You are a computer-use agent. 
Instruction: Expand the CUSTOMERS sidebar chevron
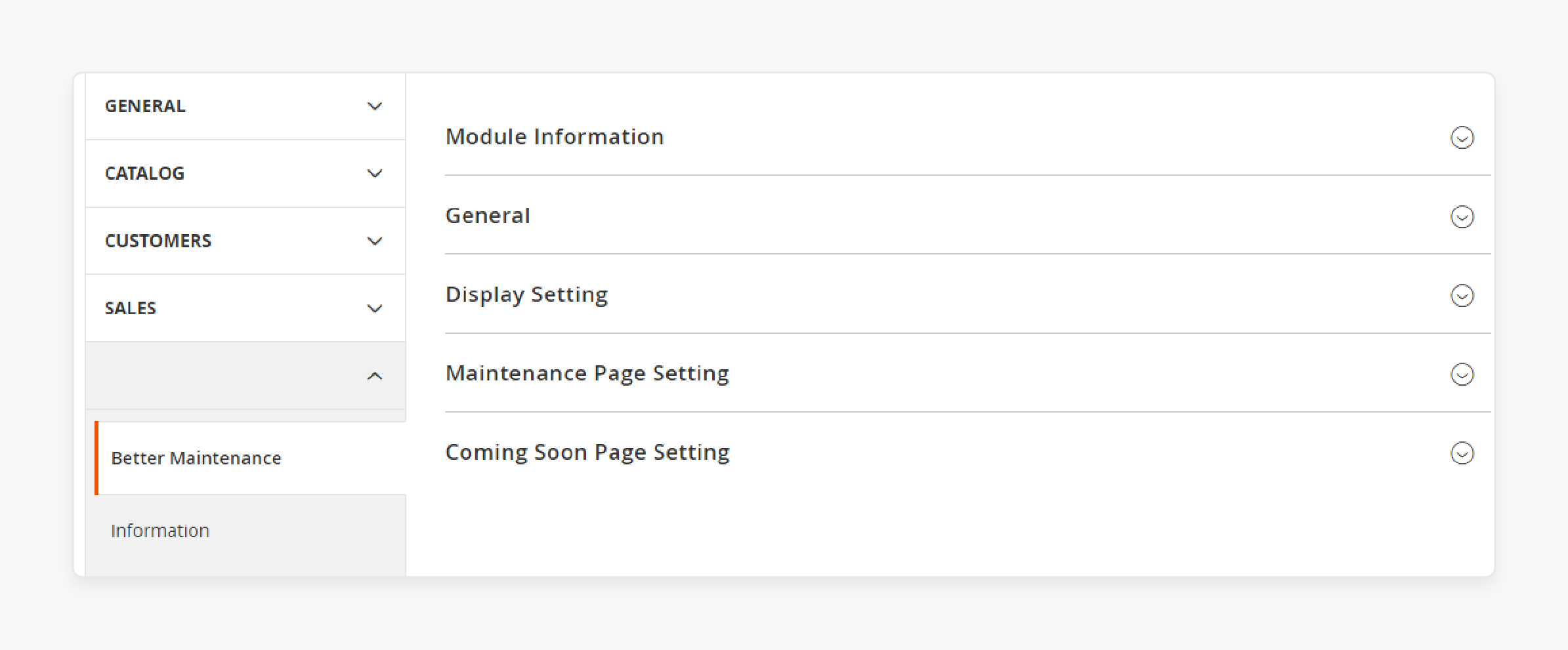coord(375,241)
